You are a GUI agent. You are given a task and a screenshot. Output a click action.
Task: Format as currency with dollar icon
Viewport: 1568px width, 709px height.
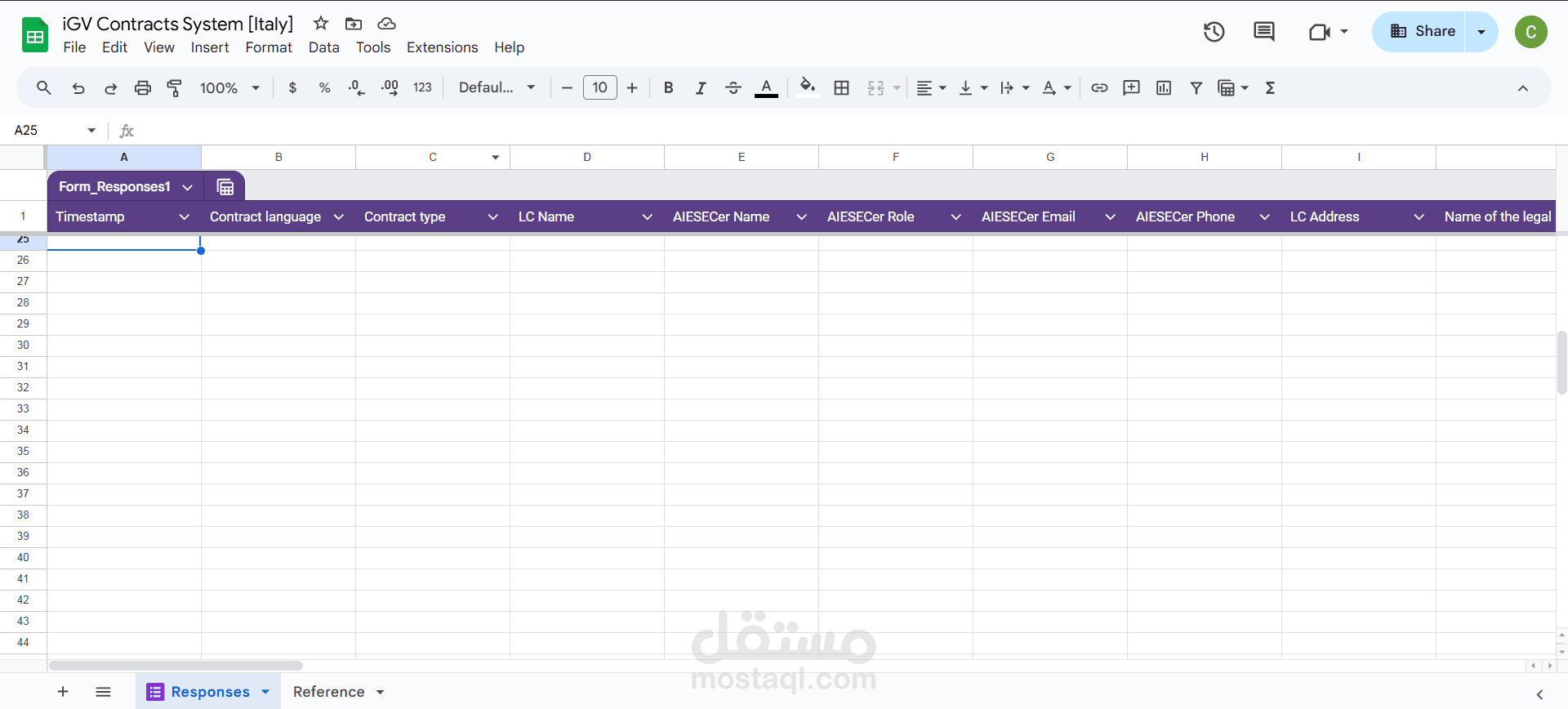[x=292, y=88]
